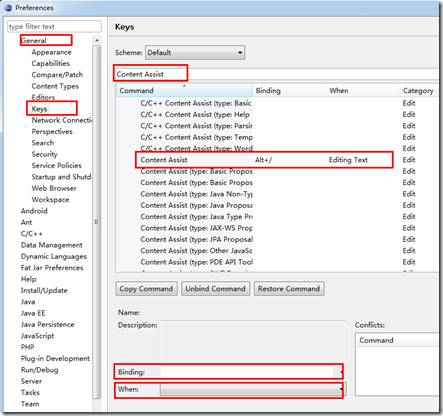Open Capabilities preferences page
The image size is (443, 416).
click(51, 63)
